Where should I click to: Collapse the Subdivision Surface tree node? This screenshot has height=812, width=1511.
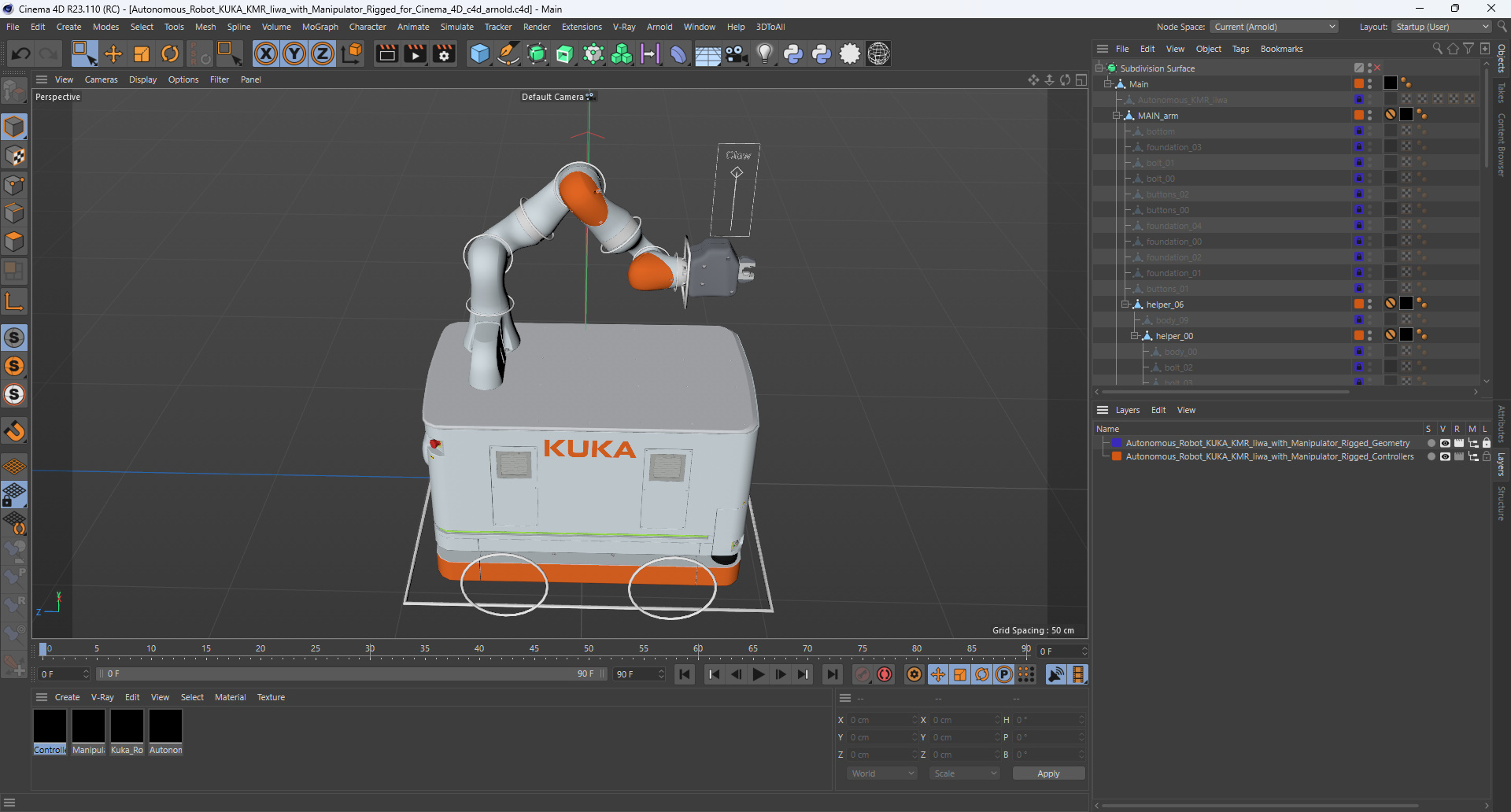click(1099, 68)
